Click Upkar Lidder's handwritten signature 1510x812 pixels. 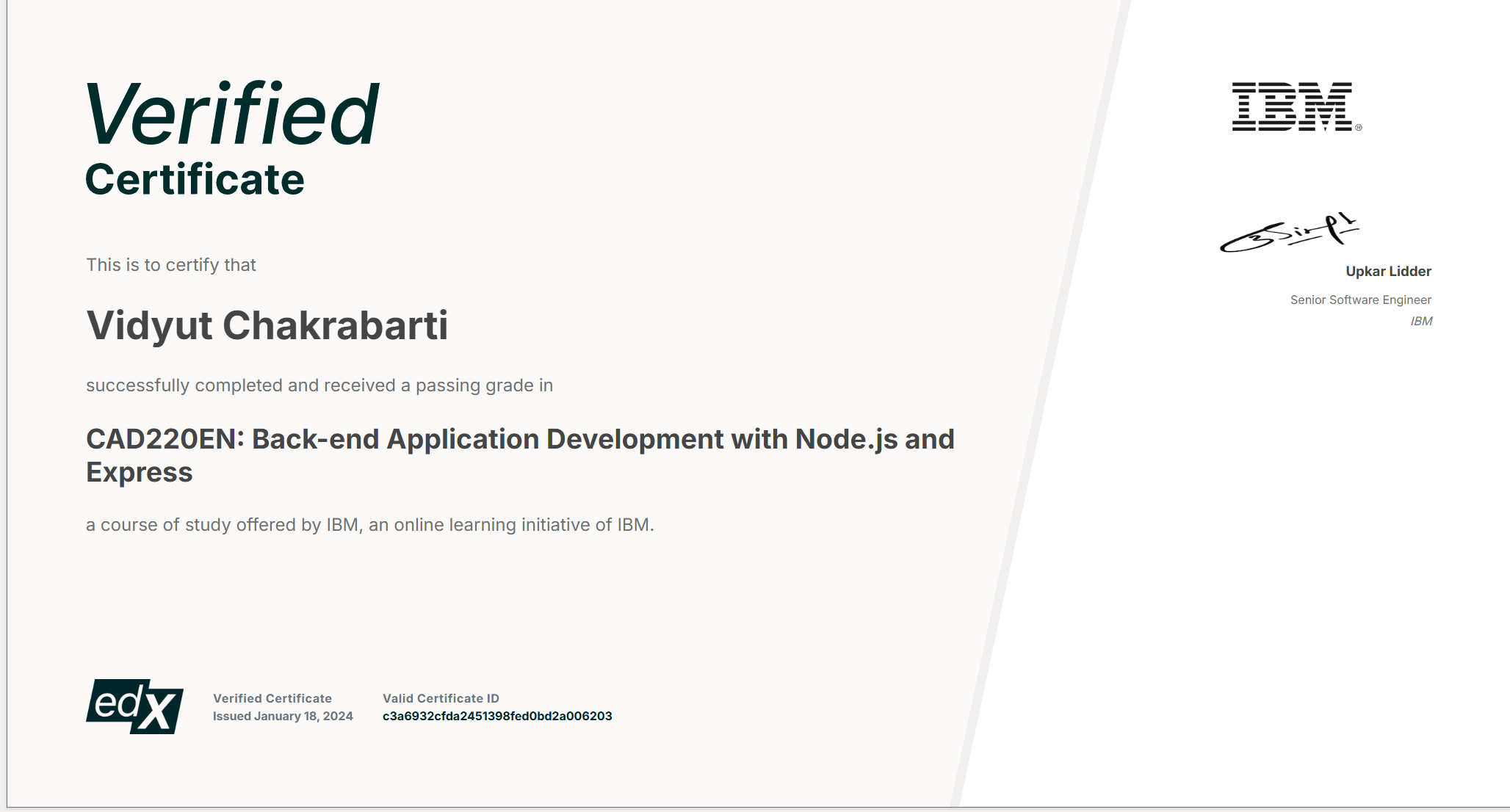(x=1290, y=233)
